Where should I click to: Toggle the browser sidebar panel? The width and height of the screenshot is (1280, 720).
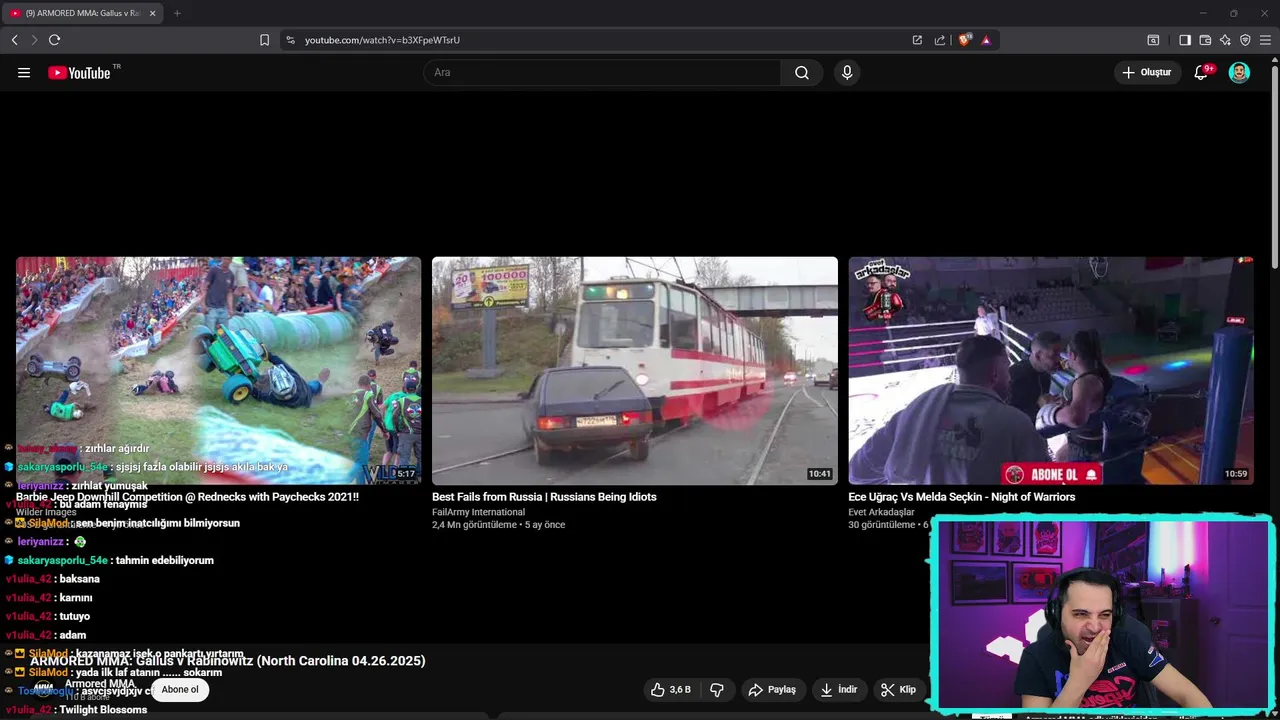tap(1185, 40)
